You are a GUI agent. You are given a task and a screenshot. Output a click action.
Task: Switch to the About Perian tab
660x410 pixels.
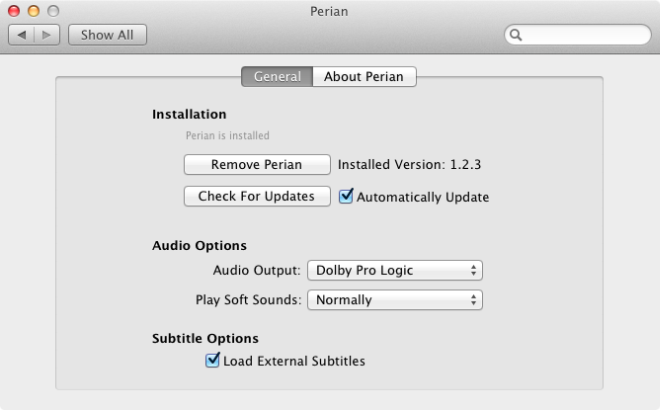(x=364, y=77)
